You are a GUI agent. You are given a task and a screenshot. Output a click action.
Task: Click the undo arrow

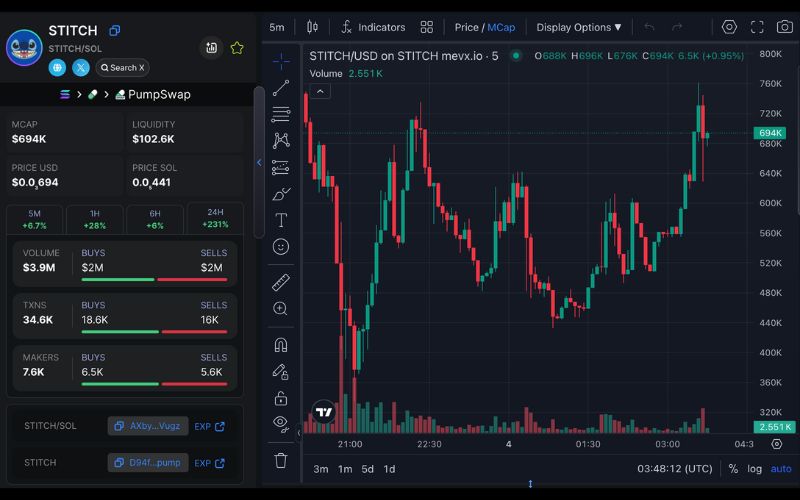pyautogui.click(x=649, y=27)
